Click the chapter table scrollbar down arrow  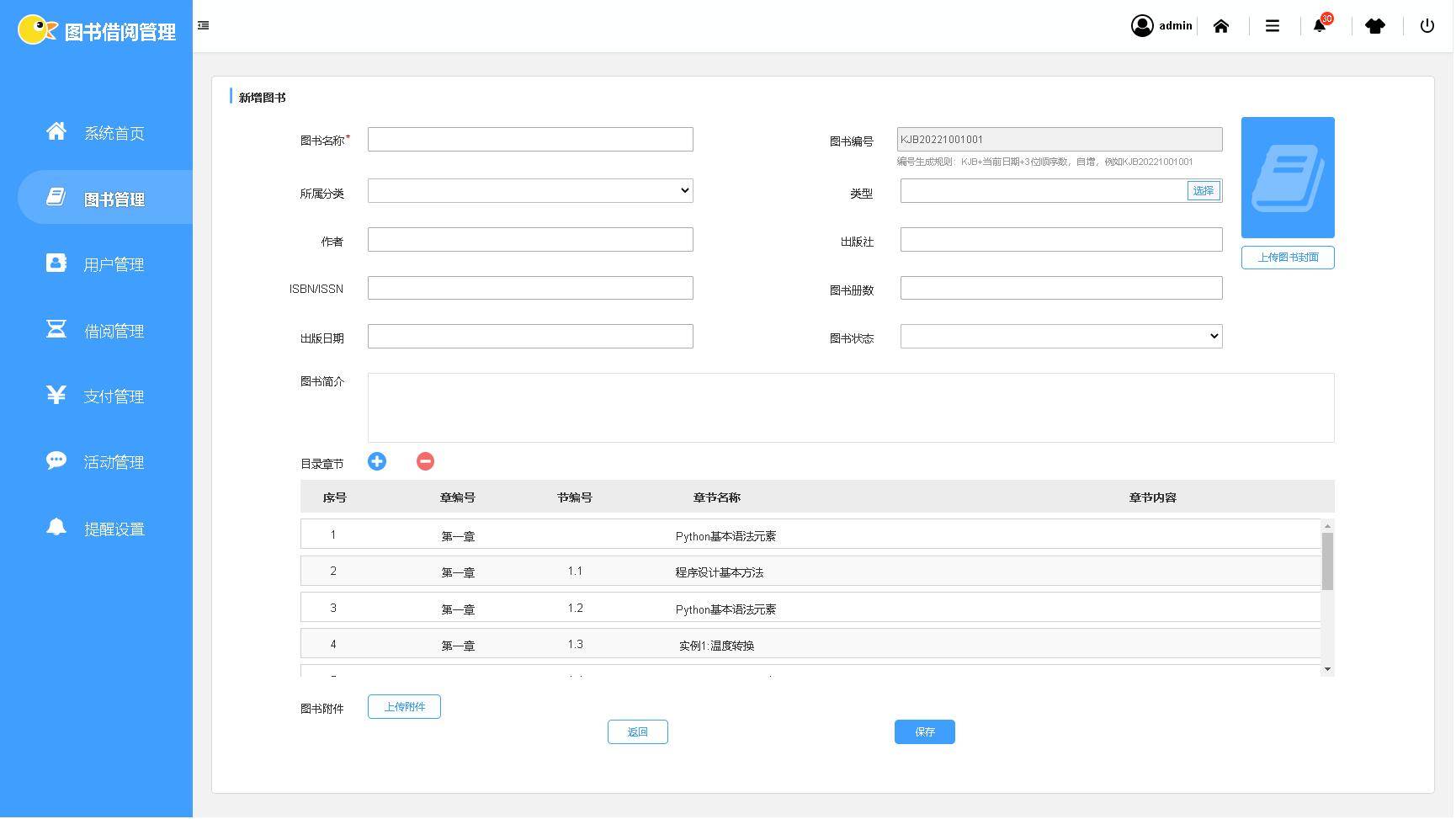coord(1327,670)
